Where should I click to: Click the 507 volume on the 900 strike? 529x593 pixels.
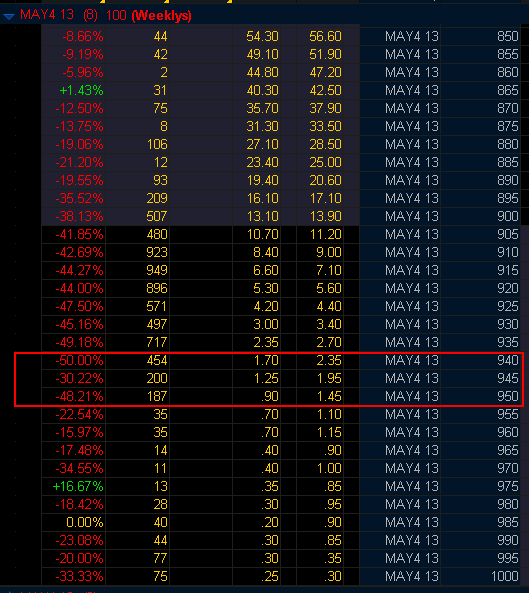click(157, 216)
